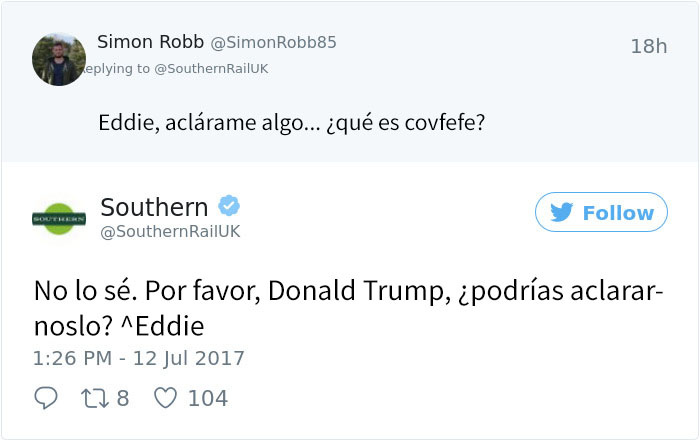Click the 18h timestamp of the reply
This screenshot has height=441, width=700.
(649, 46)
